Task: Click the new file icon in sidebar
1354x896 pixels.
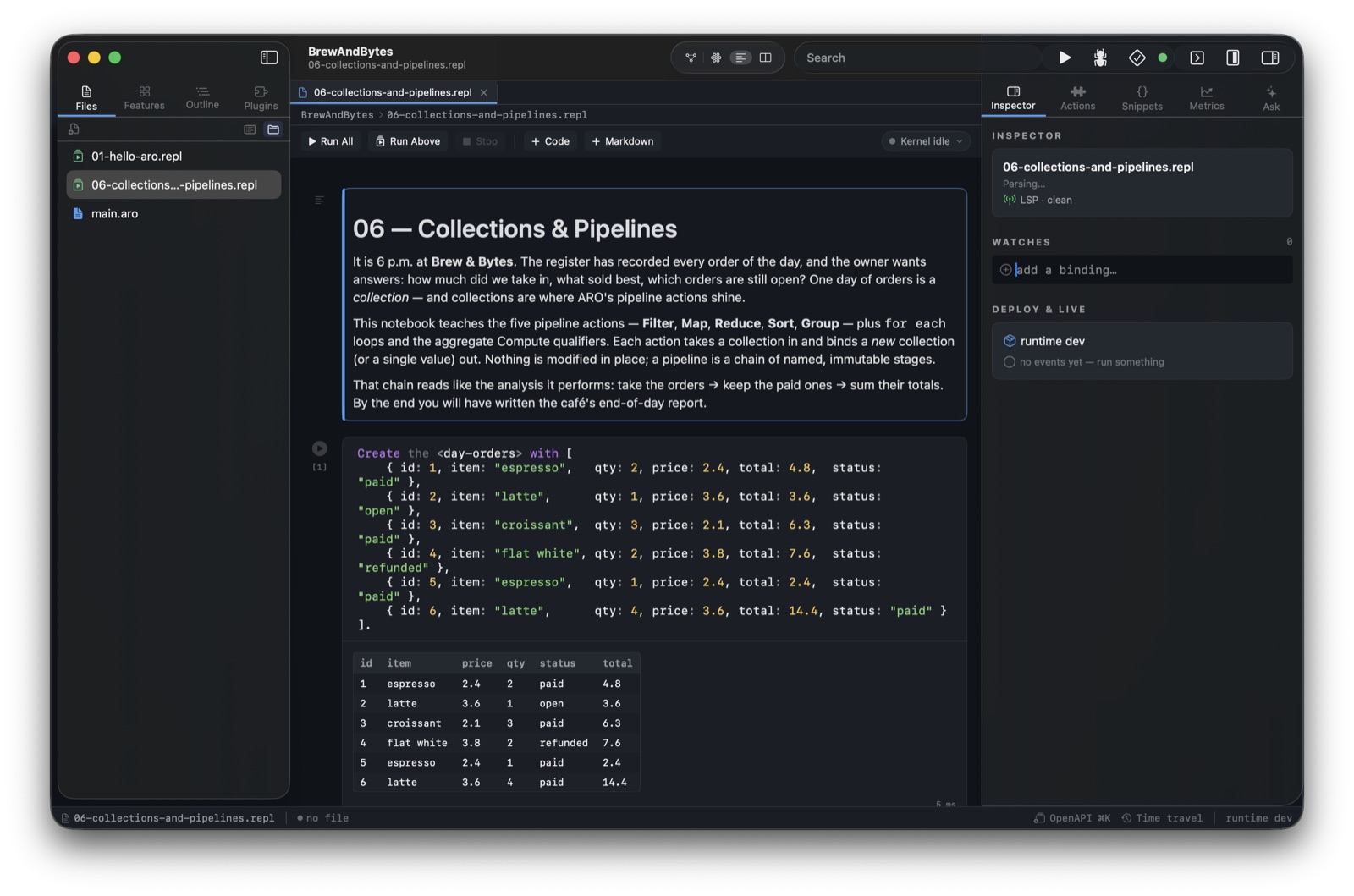Action: (74, 129)
